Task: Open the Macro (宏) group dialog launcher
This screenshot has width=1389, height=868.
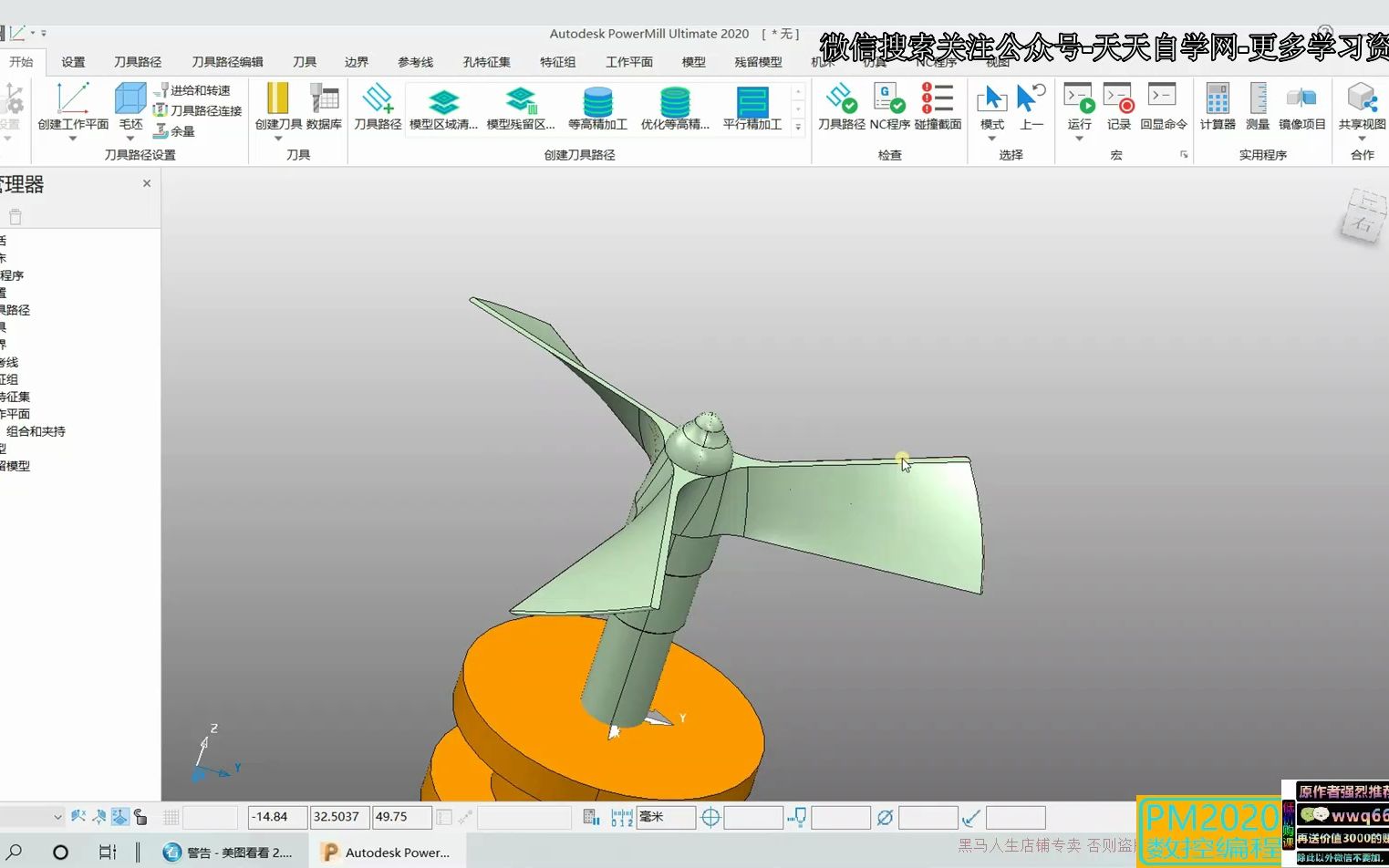Action: pyautogui.click(x=1184, y=155)
